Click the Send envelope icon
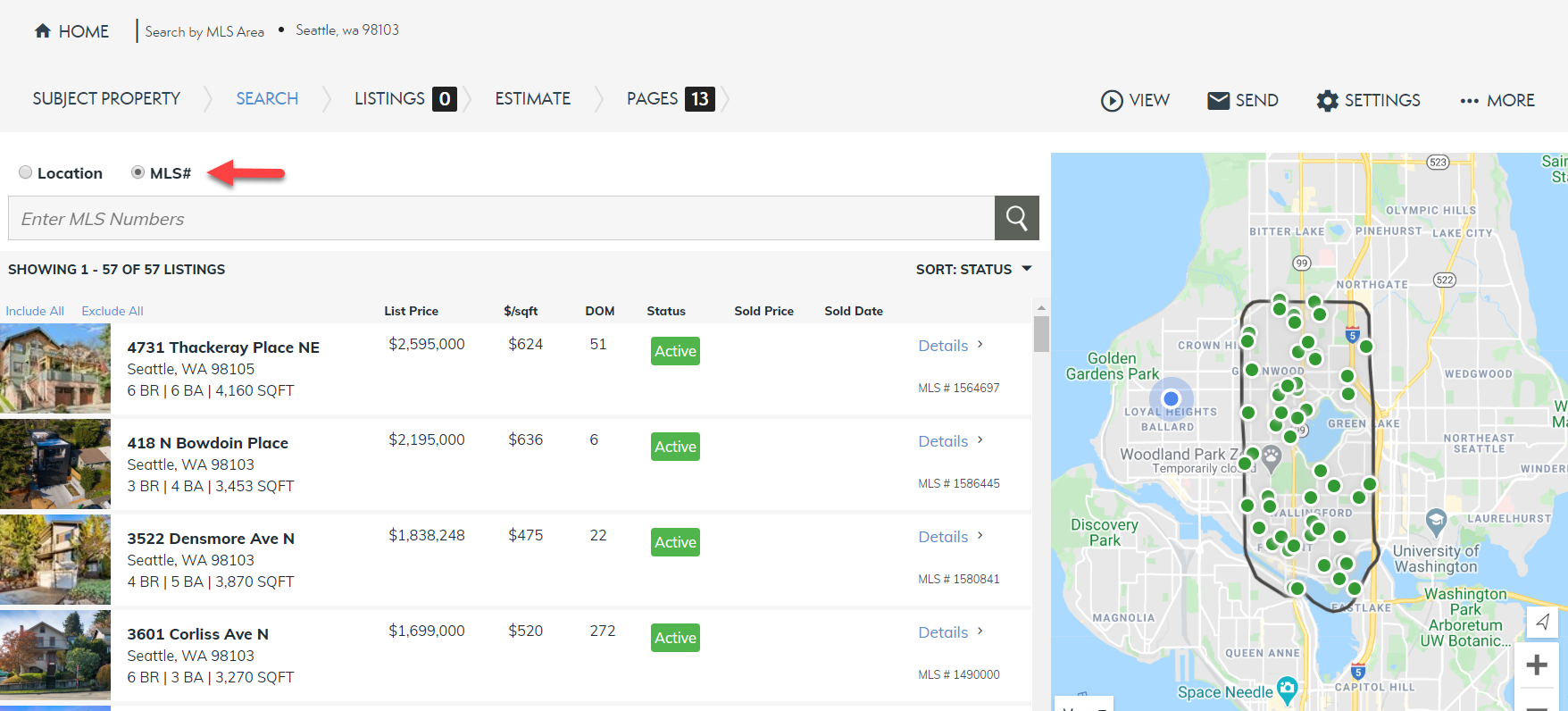Screen dimensions: 1568x711 point(1218,100)
